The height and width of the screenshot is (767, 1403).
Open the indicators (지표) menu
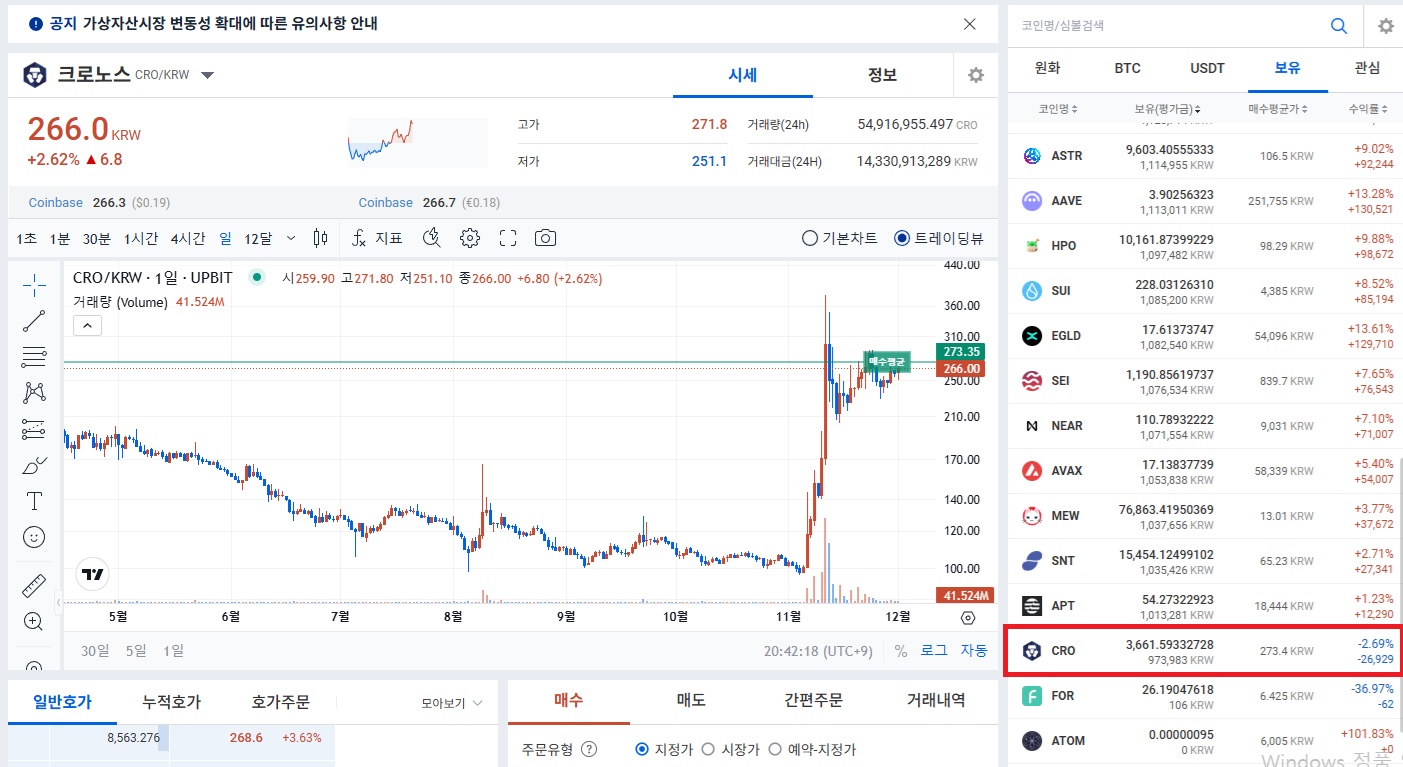pos(377,238)
